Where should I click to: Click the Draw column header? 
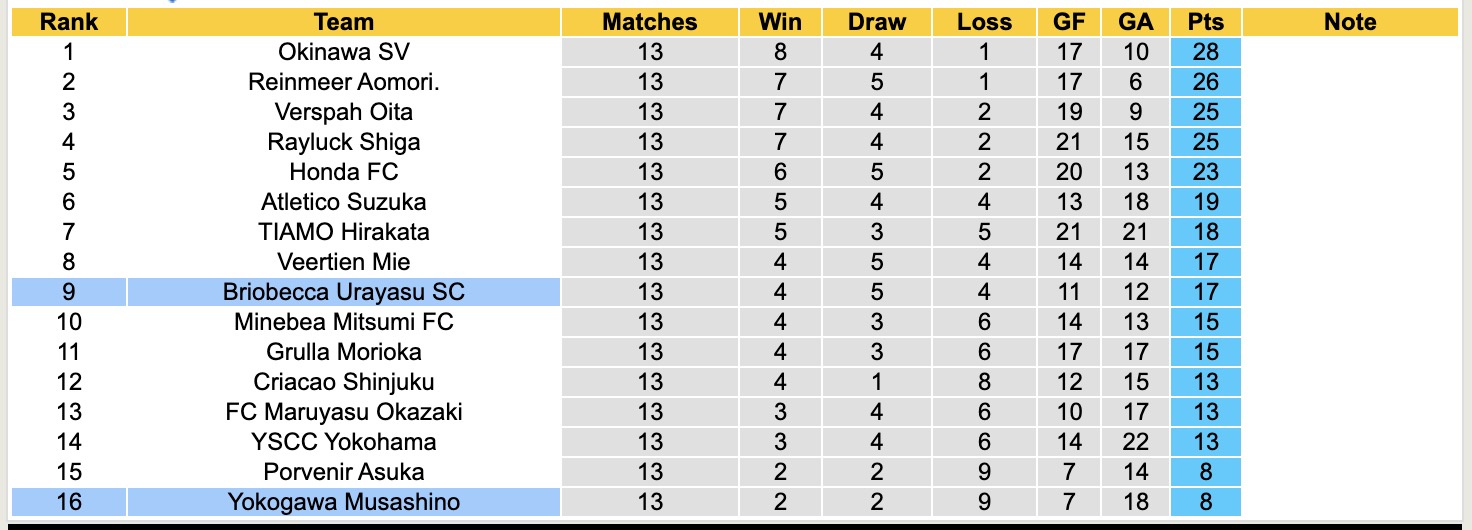[877, 22]
